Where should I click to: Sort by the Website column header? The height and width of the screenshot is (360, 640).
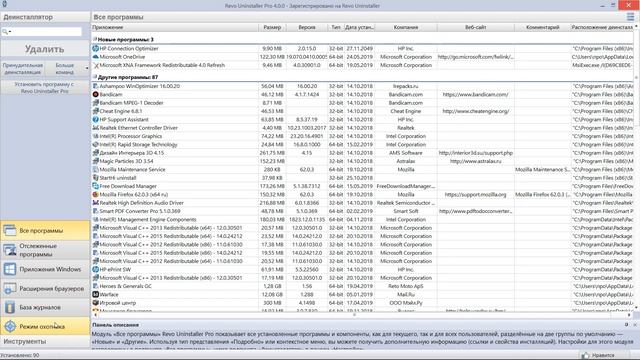pos(476,27)
